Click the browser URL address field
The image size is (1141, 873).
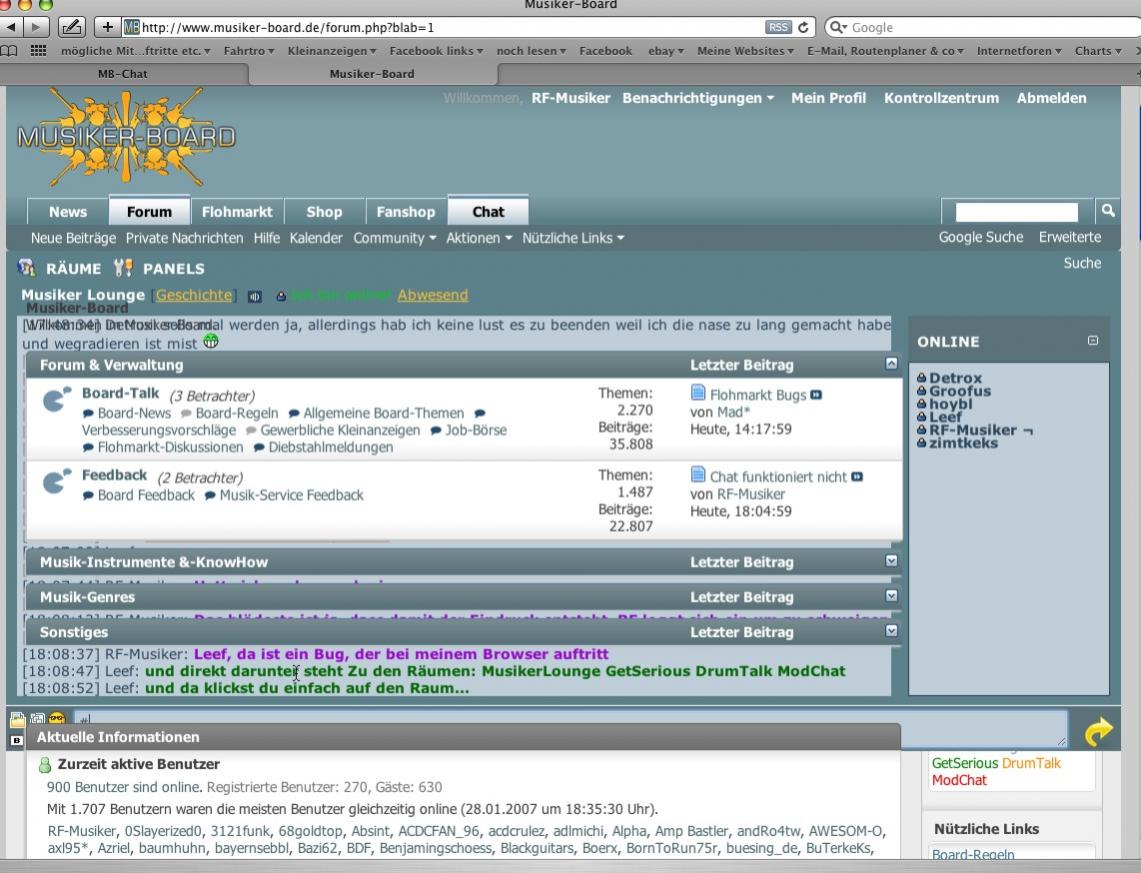(451, 27)
